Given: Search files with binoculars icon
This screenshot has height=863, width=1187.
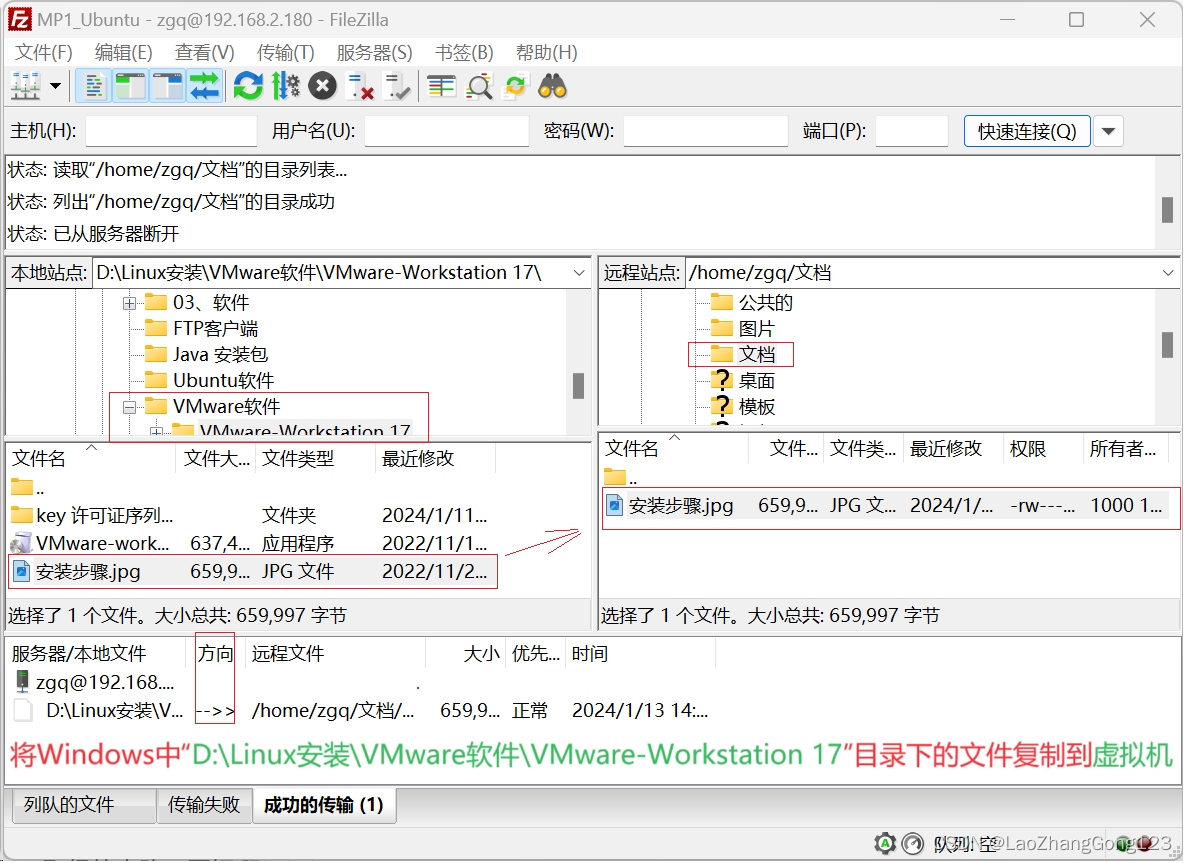Looking at the screenshot, I should coord(553,86).
